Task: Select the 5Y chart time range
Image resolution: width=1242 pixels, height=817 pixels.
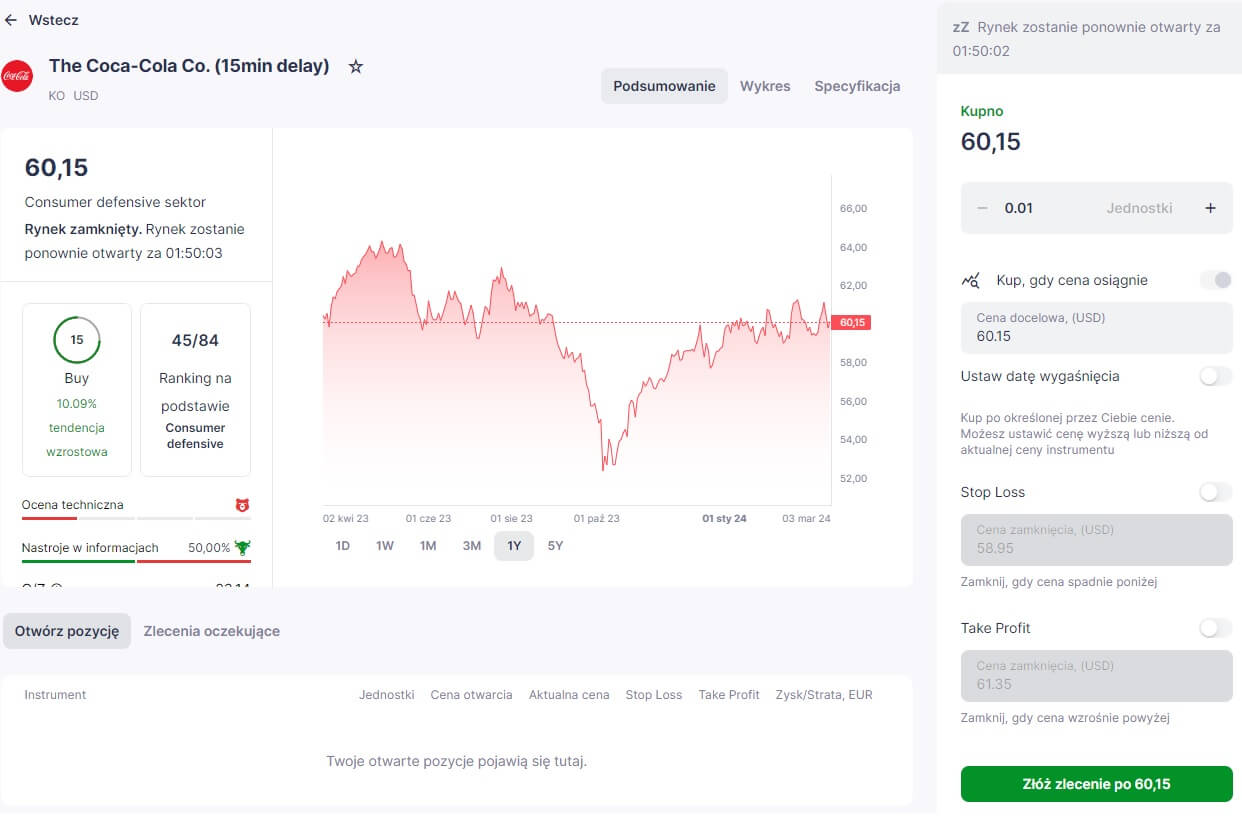Action: click(x=555, y=546)
